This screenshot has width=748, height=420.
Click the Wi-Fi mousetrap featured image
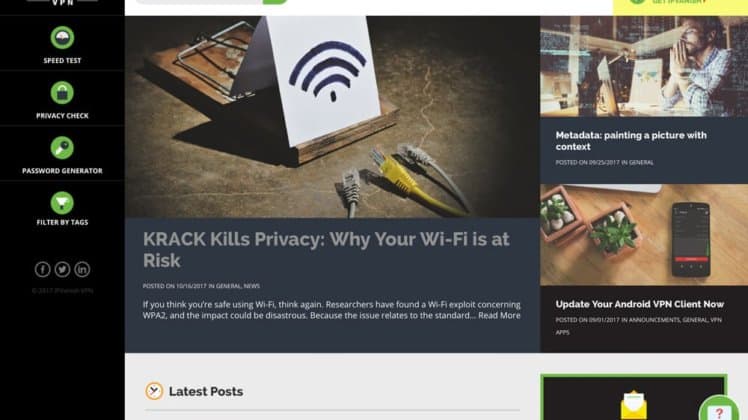[332, 117]
